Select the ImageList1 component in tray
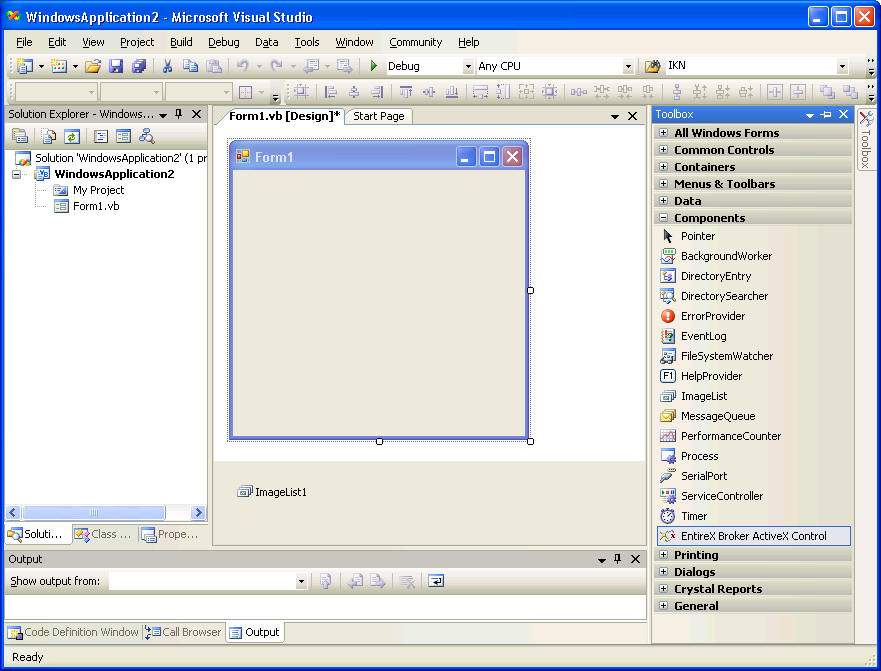The image size is (881, 671). coord(273,492)
